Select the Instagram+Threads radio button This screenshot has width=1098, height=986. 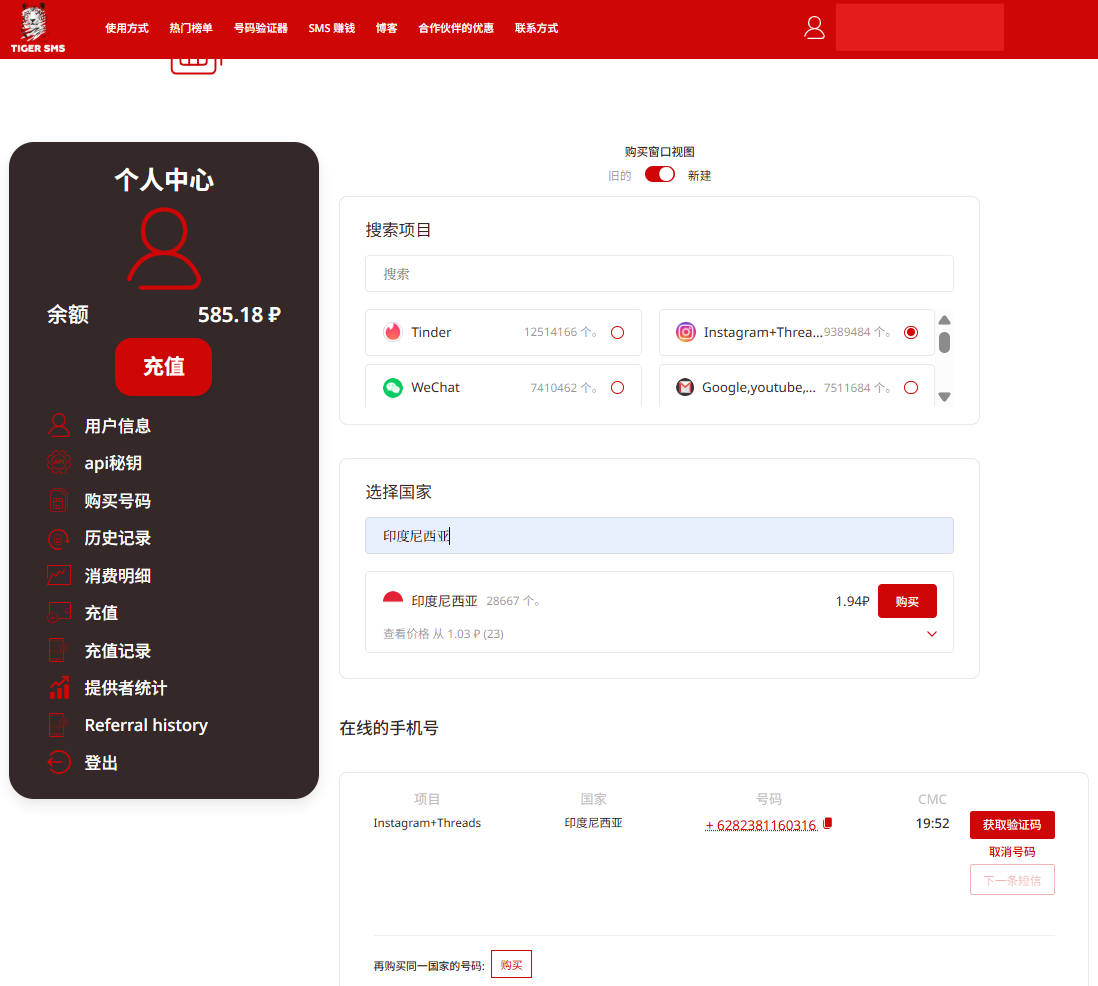(x=910, y=332)
